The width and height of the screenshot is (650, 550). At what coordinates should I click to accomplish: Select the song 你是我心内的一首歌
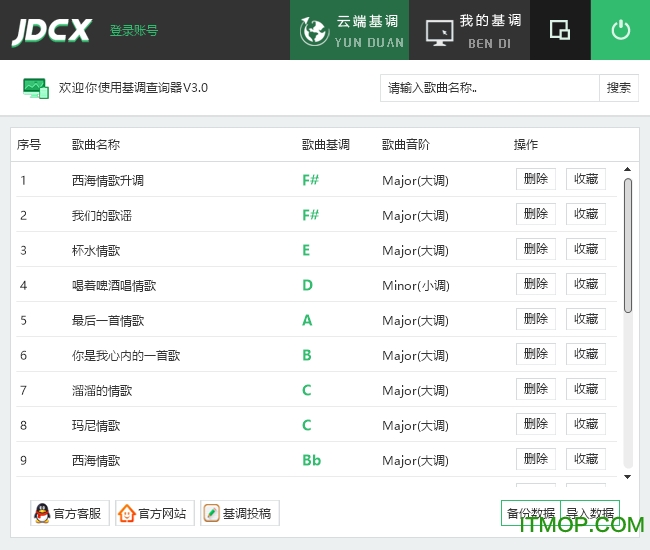point(126,356)
